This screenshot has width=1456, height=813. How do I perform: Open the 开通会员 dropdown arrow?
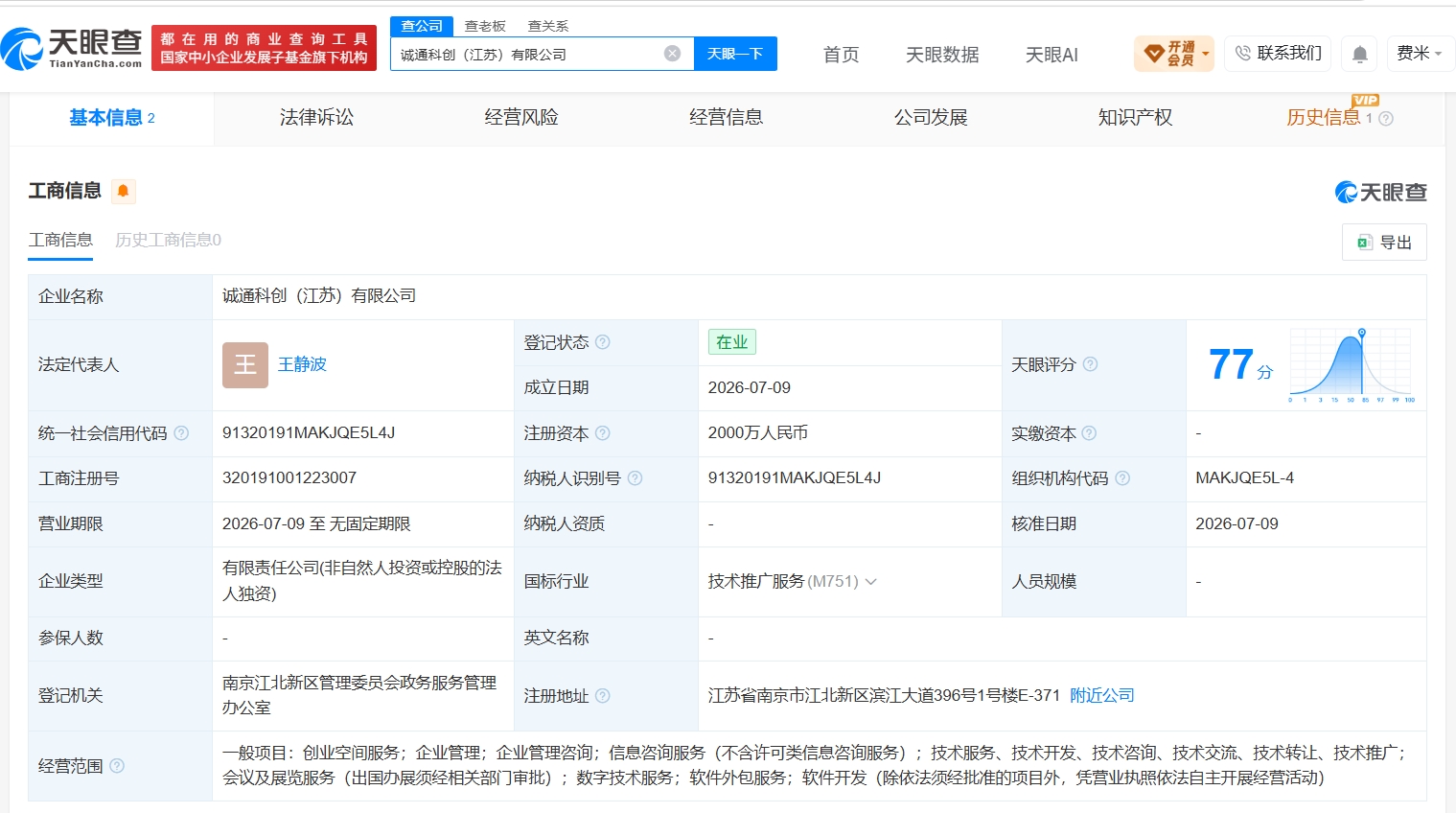click(x=1205, y=54)
